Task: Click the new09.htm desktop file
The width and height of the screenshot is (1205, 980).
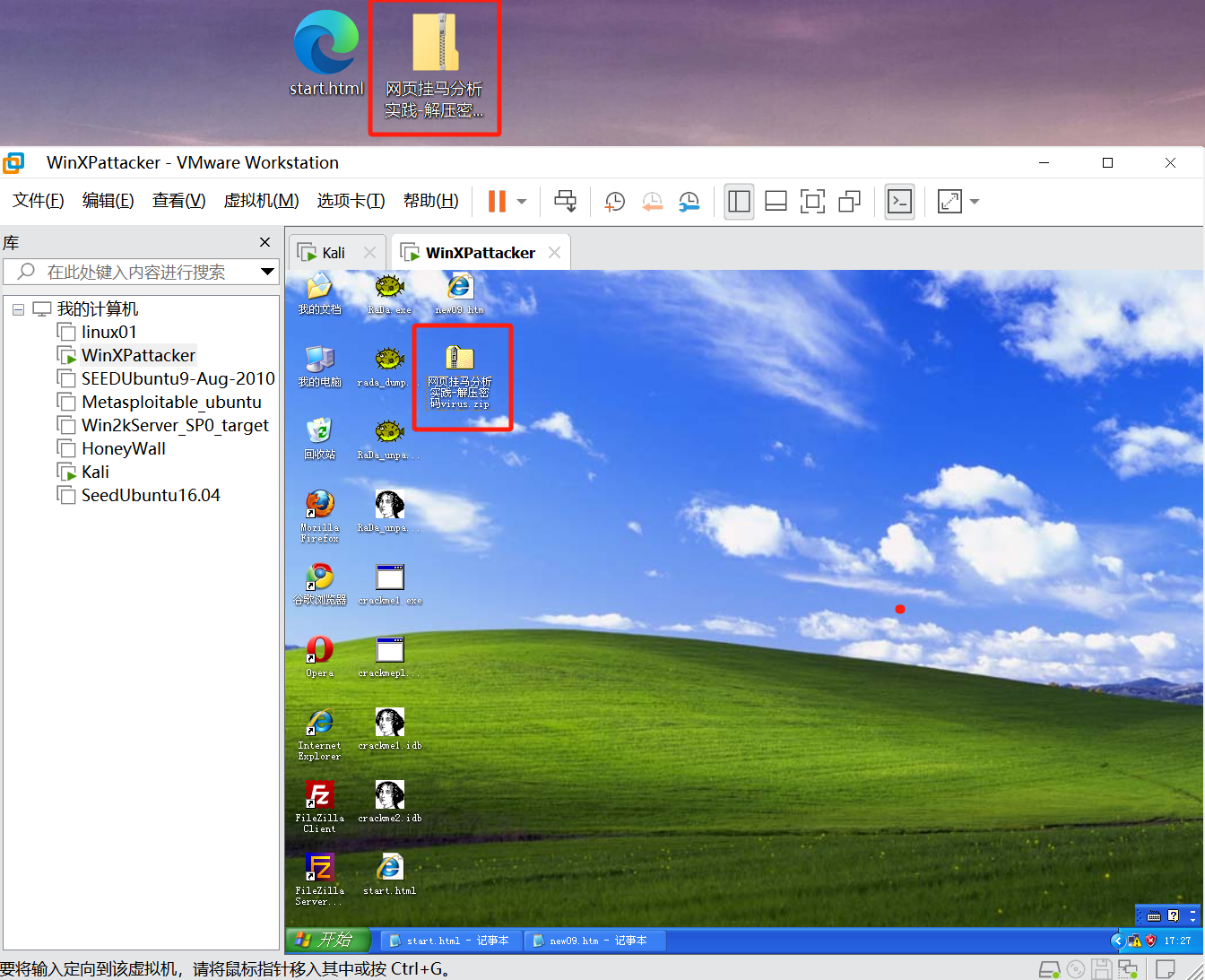Action: click(459, 294)
